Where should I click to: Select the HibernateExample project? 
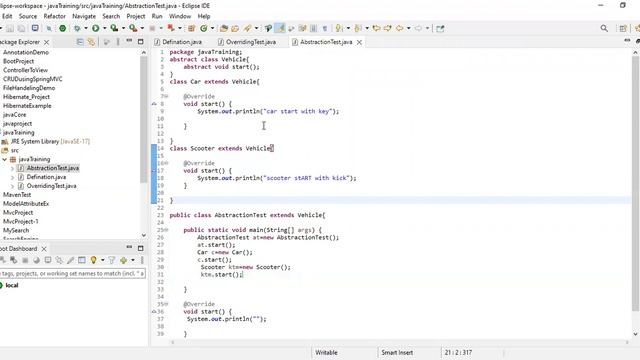tap(27, 106)
